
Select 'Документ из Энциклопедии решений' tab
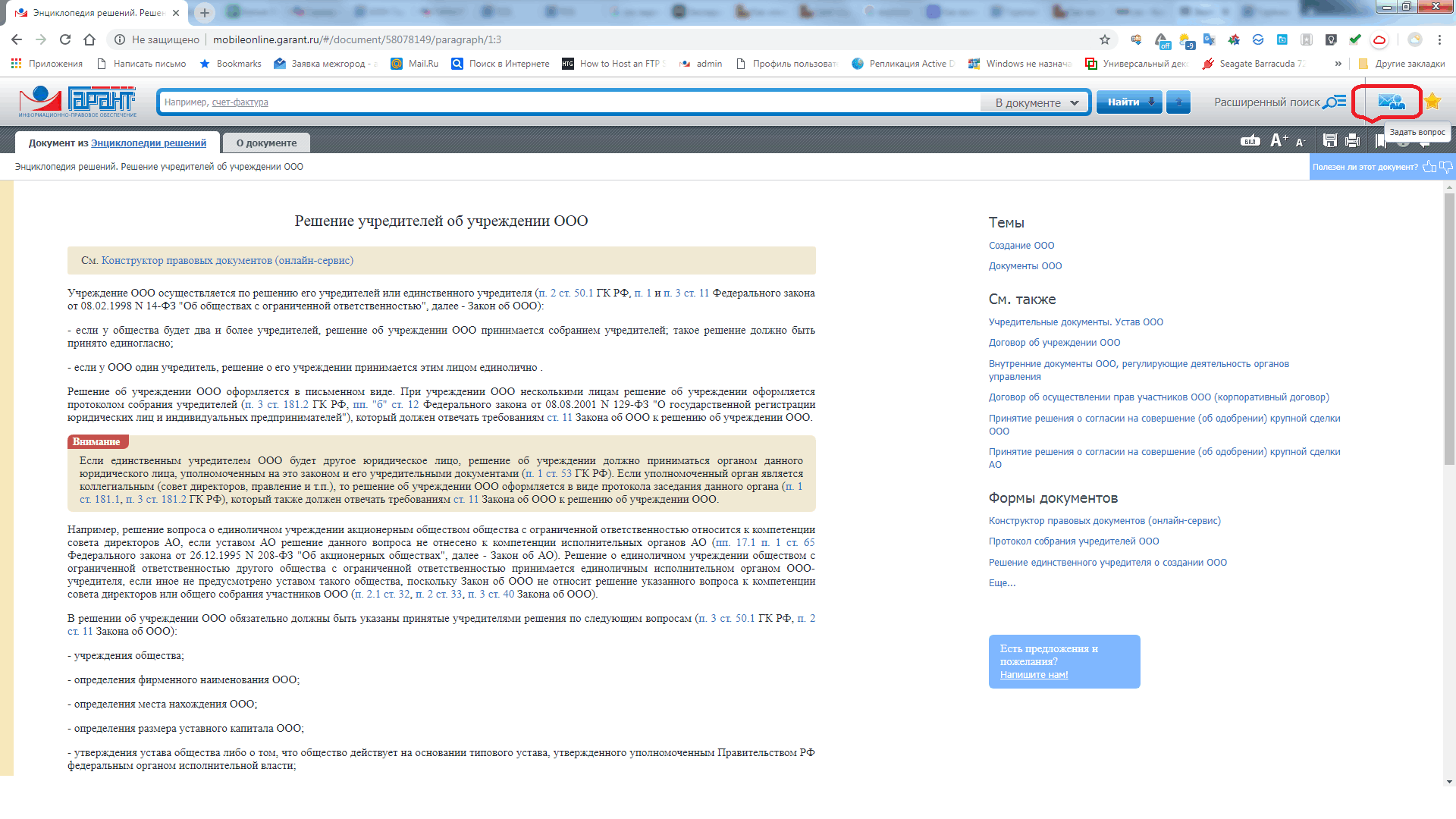[x=117, y=143]
